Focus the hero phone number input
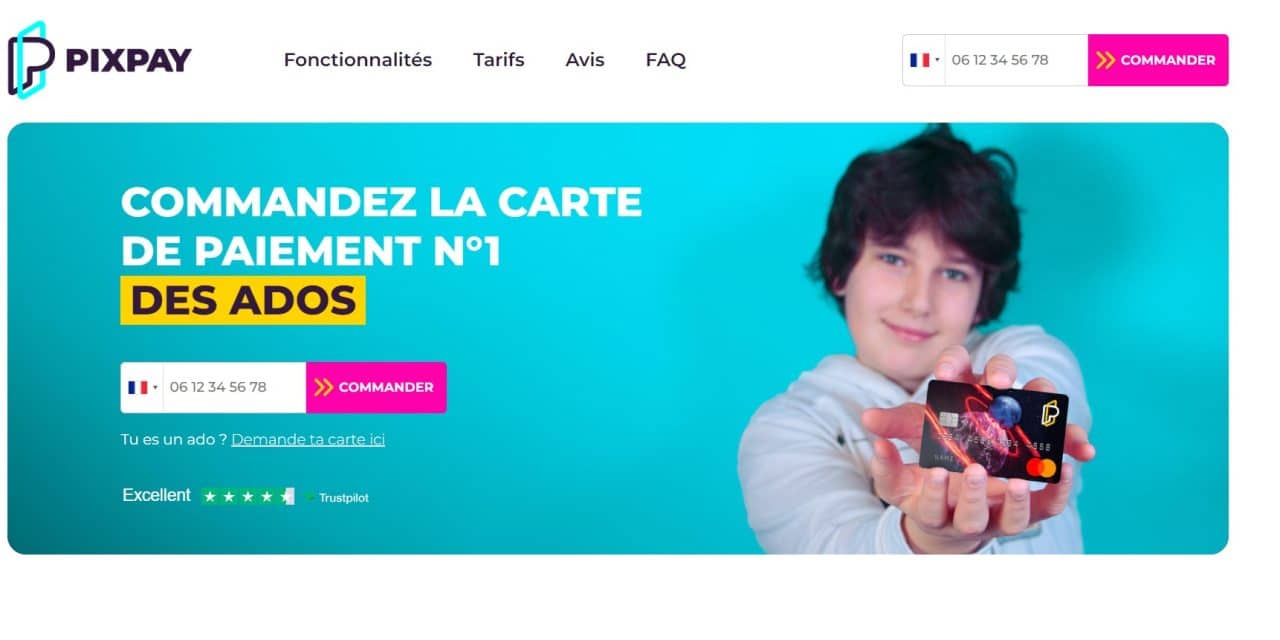 pos(234,387)
